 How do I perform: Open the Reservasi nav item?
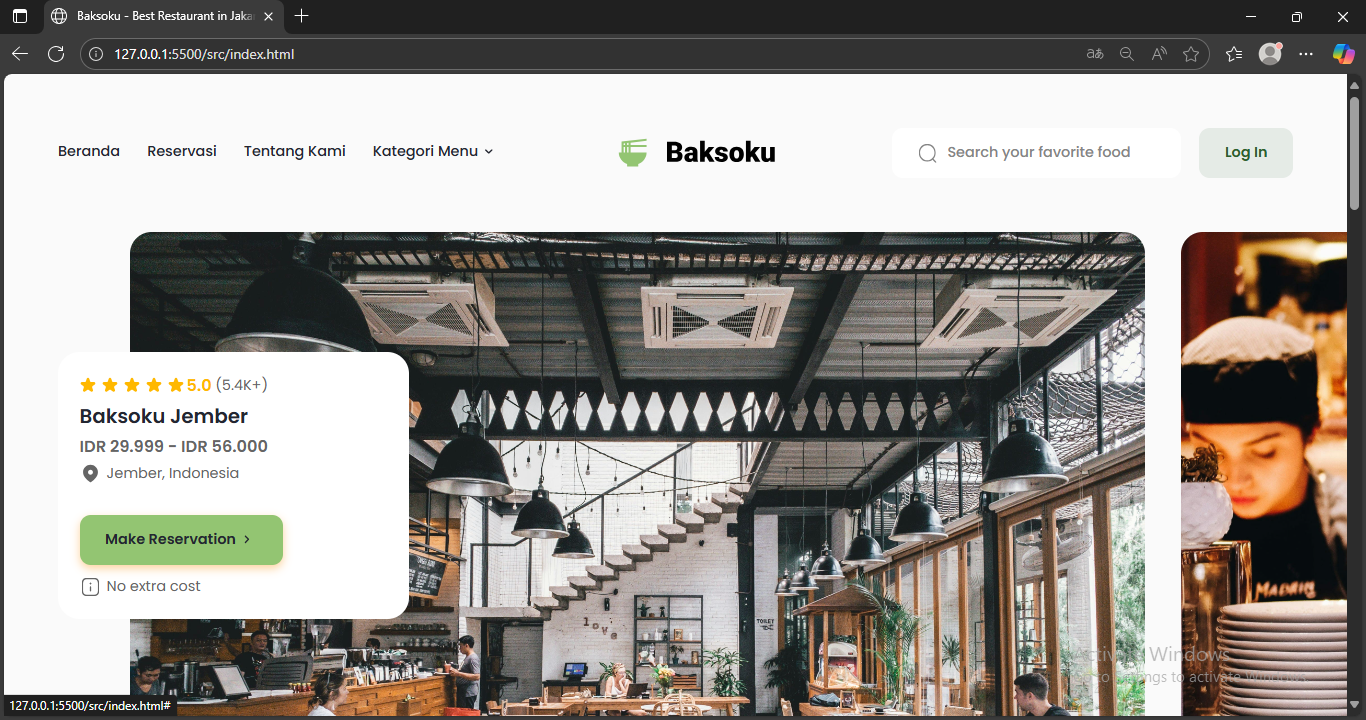pyautogui.click(x=182, y=151)
